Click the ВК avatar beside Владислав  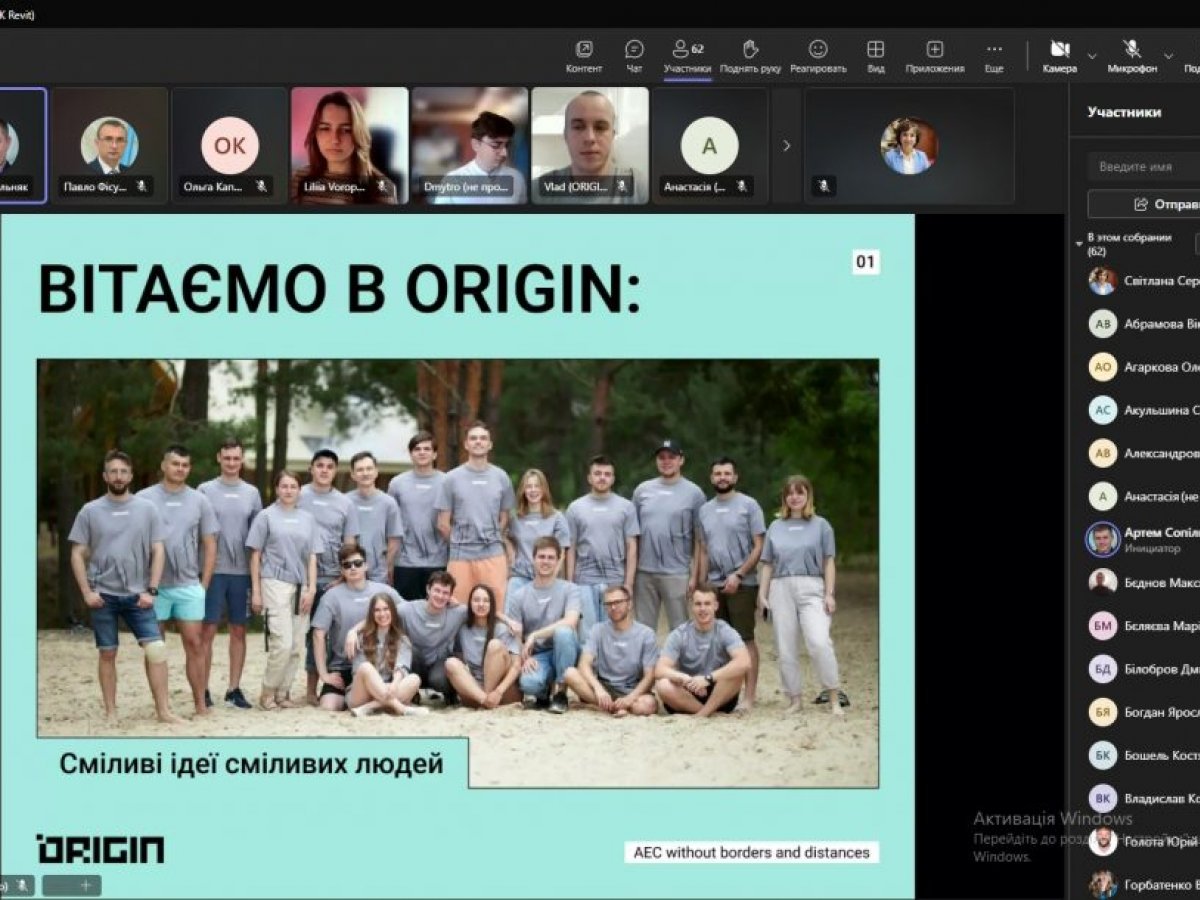point(1102,798)
